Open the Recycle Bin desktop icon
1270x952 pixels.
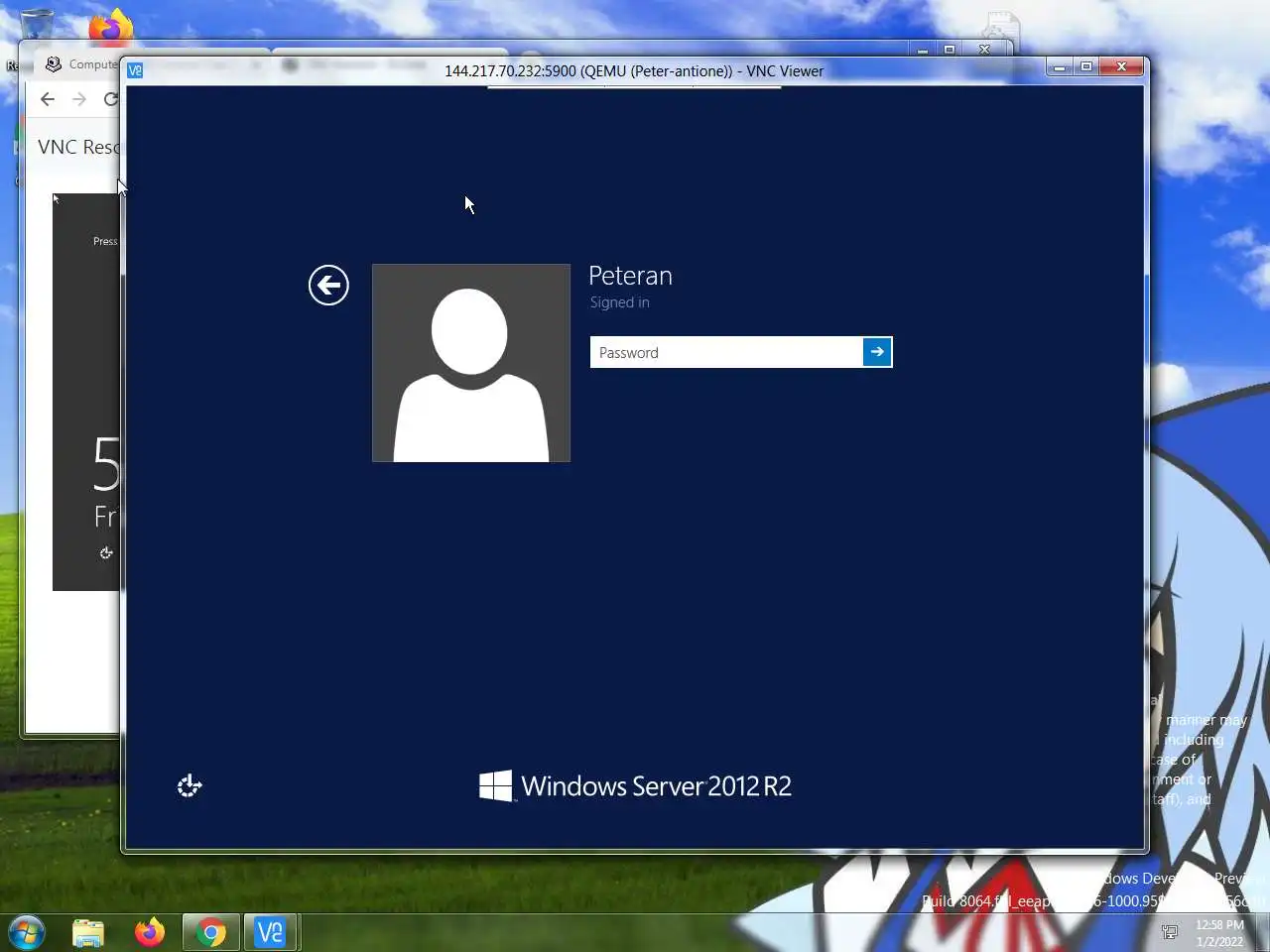38,27
